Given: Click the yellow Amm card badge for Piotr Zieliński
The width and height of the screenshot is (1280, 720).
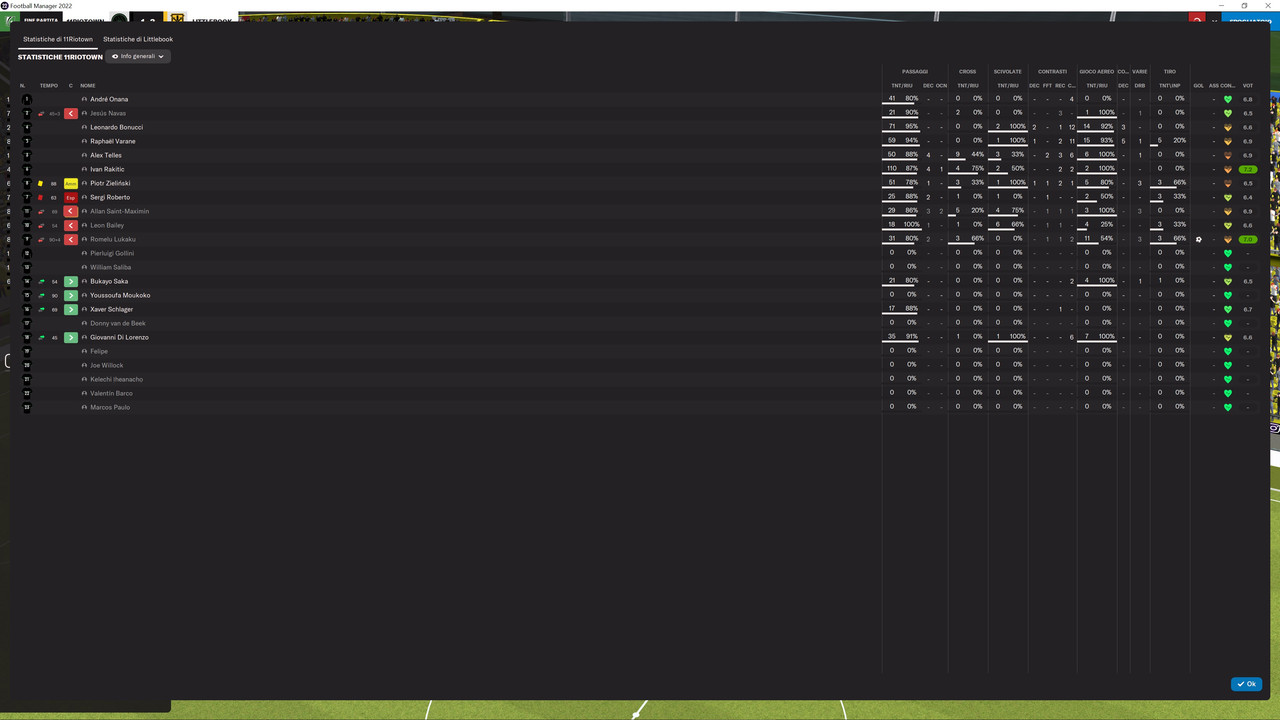Looking at the screenshot, I should [x=71, y=184].
